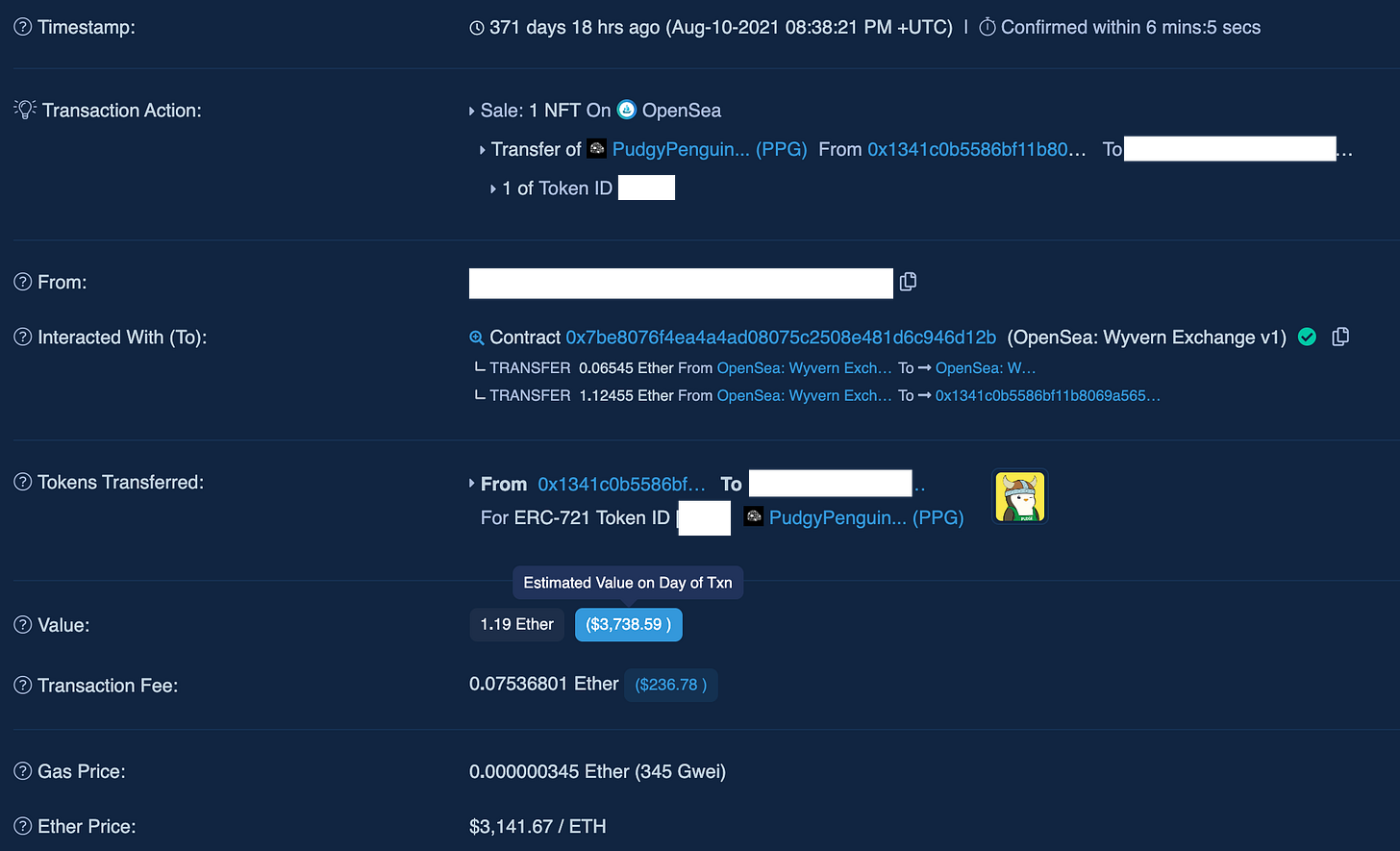
Task: Open OpenSea: Wyvern Exch… link in 0.06545 Ether transfer
Action: coord(805,368)
